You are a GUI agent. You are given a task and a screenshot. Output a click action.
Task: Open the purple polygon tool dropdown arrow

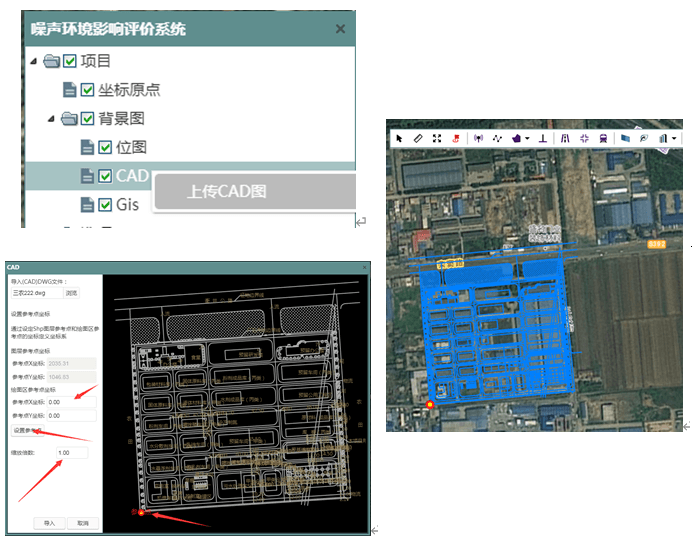pyautogui.click(x=528, y=139)
